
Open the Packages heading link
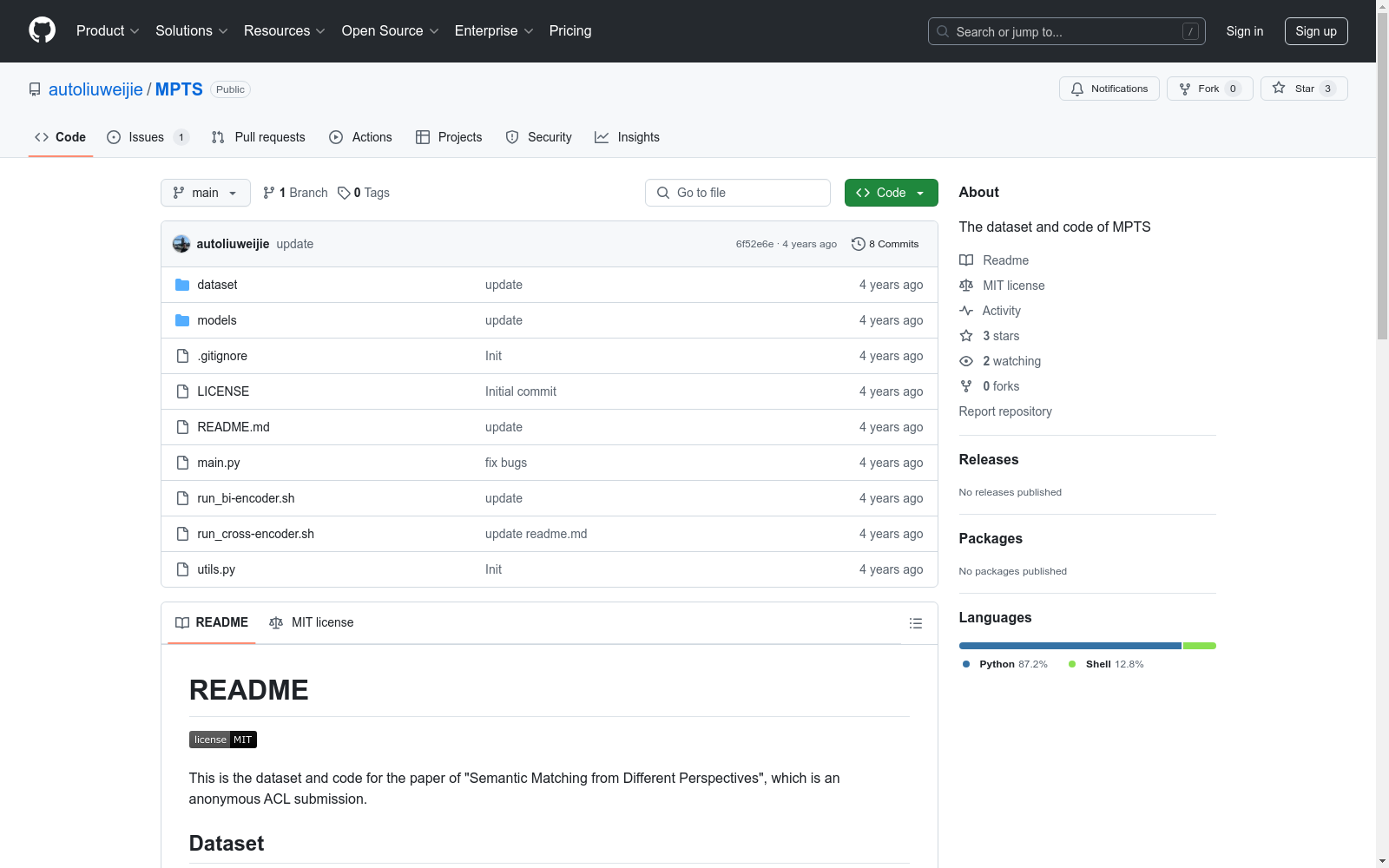pyautogui.click(x=991, y=539)
